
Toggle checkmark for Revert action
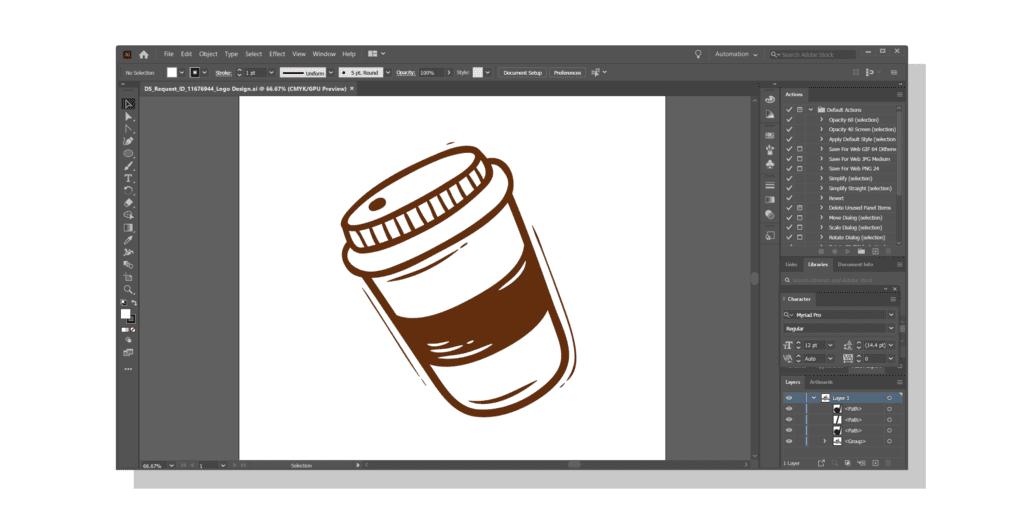(789, 198)
